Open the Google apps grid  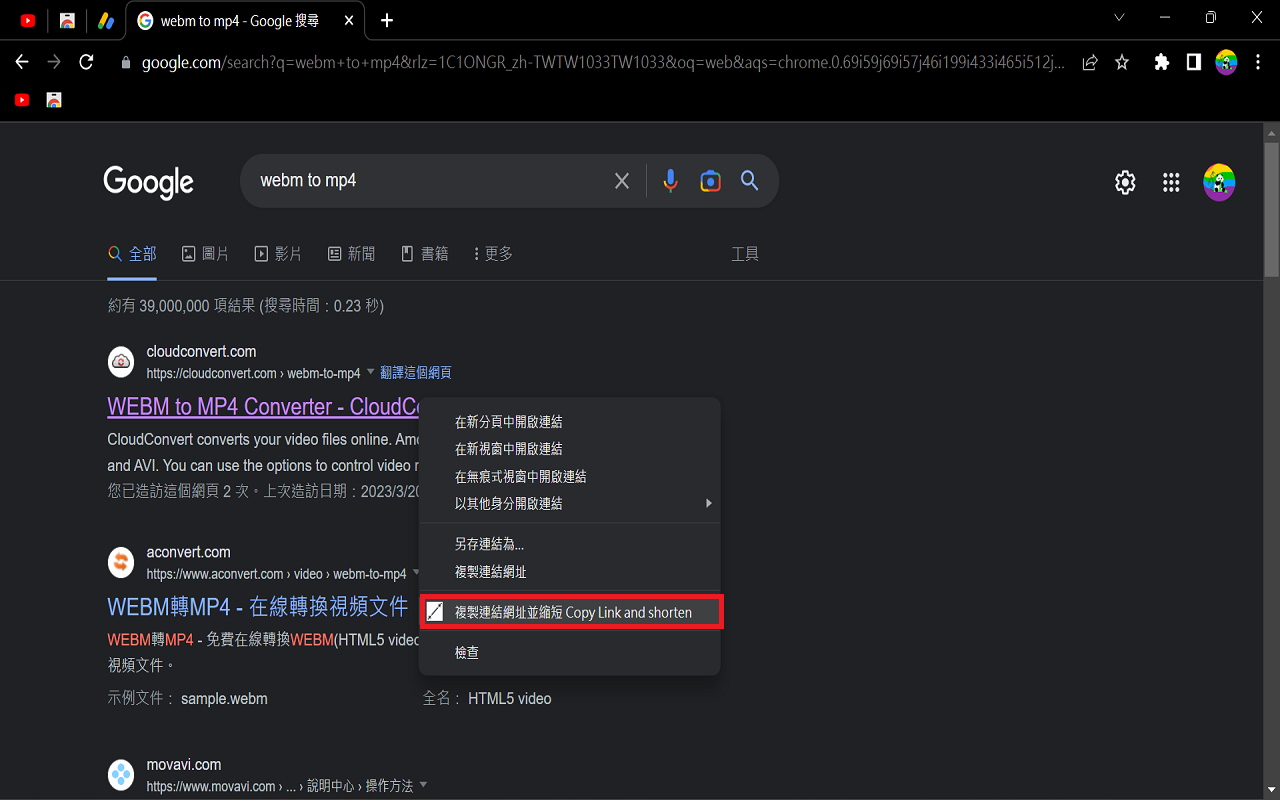[x=1171, y=182]
